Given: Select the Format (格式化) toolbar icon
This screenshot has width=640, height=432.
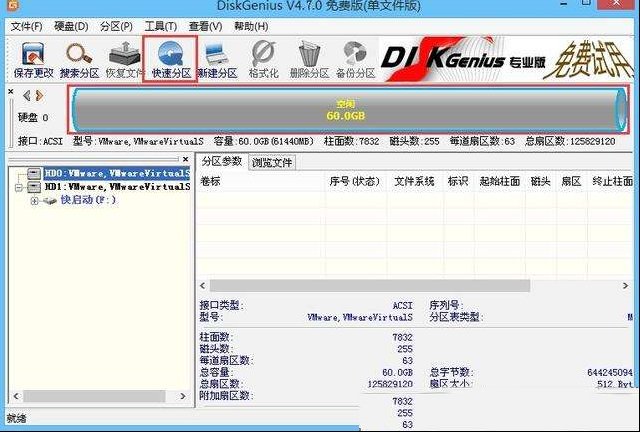Looking at the screenshot, I should (x=263, y=60).
